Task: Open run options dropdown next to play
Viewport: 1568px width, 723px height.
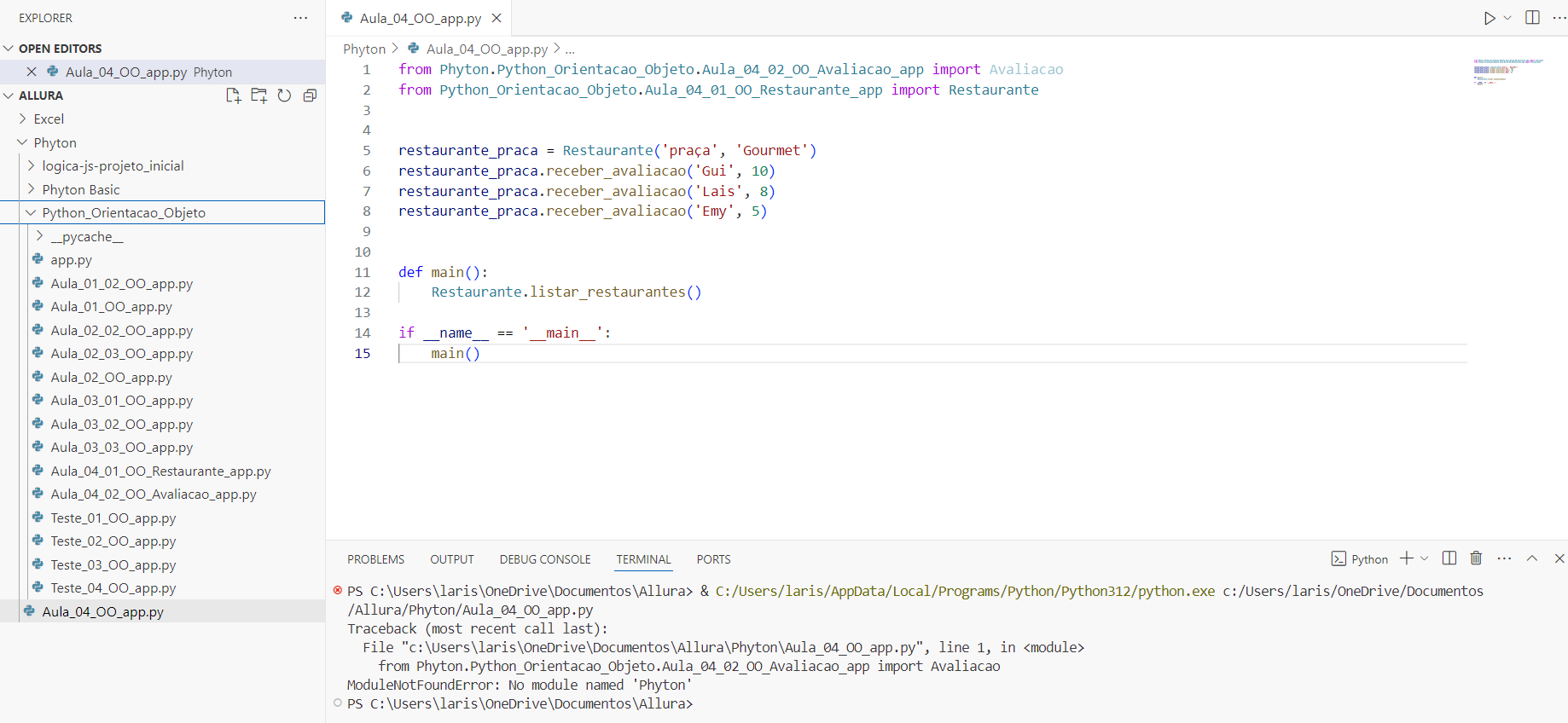Action: (1507, 18)
